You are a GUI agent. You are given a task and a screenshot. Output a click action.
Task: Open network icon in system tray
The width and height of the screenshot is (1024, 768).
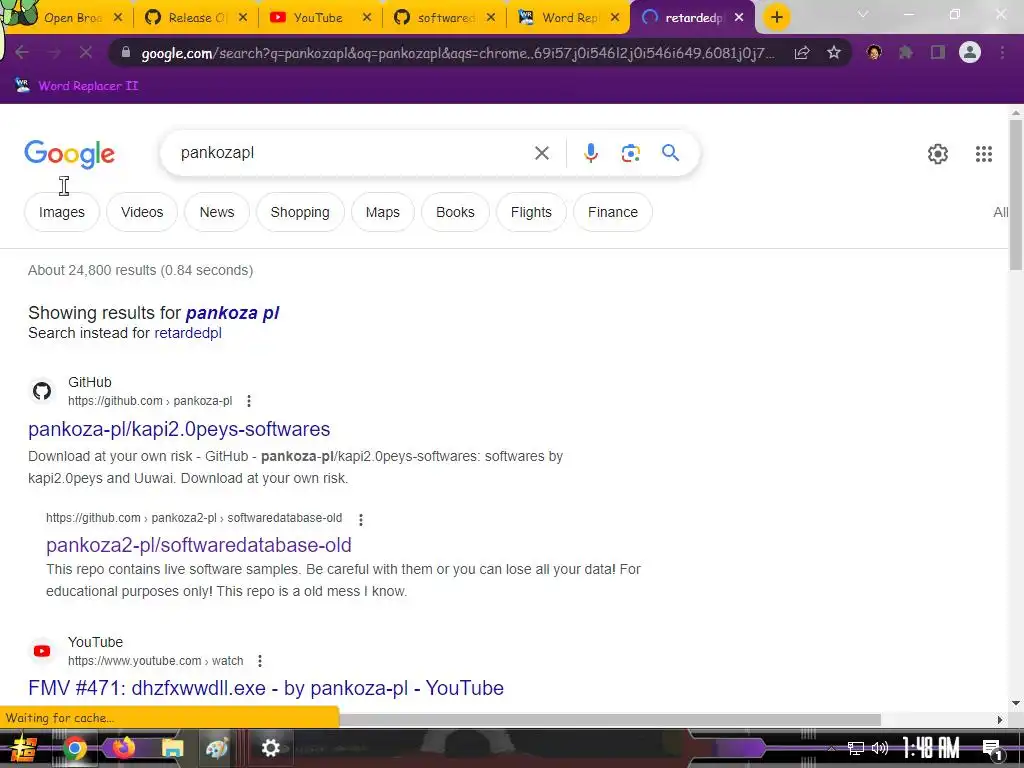click(855, 748)
